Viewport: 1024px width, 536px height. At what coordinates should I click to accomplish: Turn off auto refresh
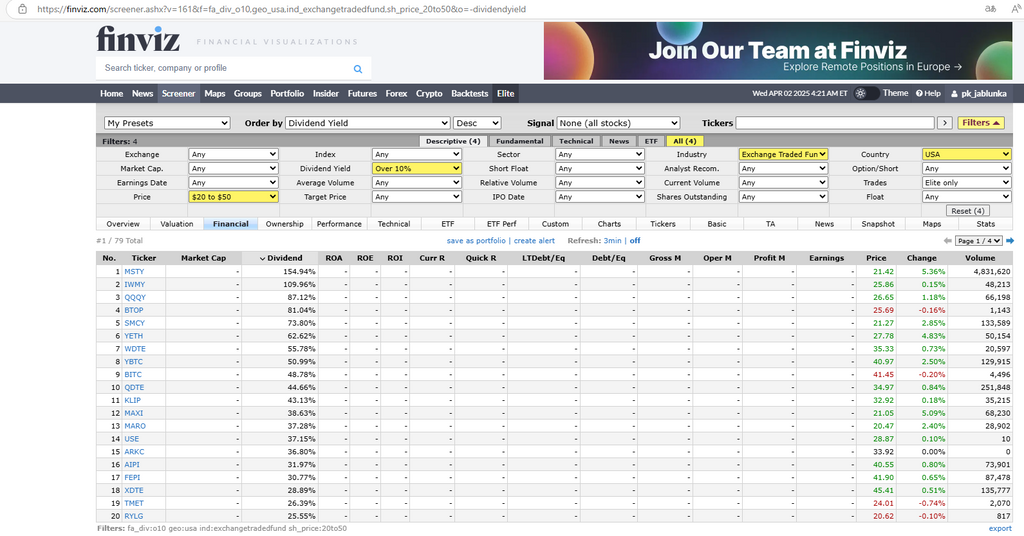coord(635,241)
